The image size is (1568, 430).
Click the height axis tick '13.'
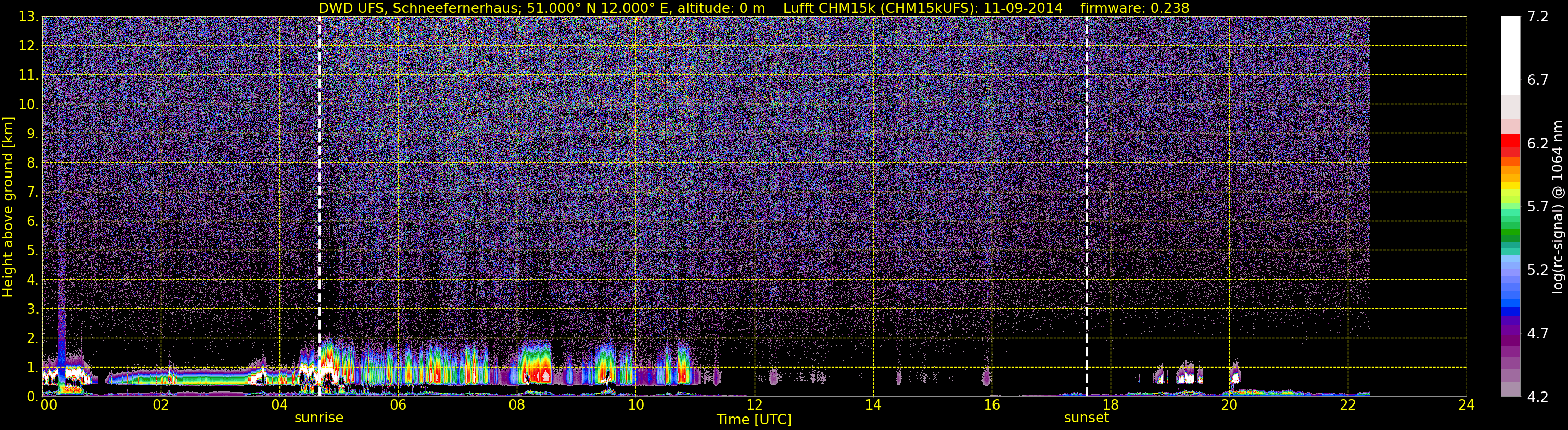click(x=28, y=17)
